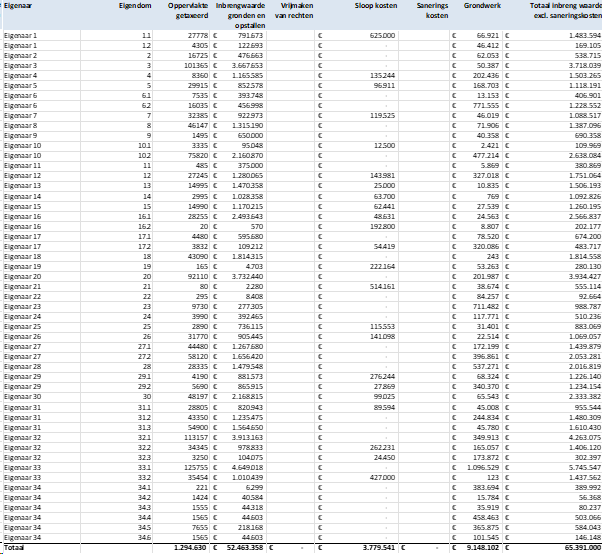Select the Sloop kosten column header
The image size is (602, 554).
[356, 15]
